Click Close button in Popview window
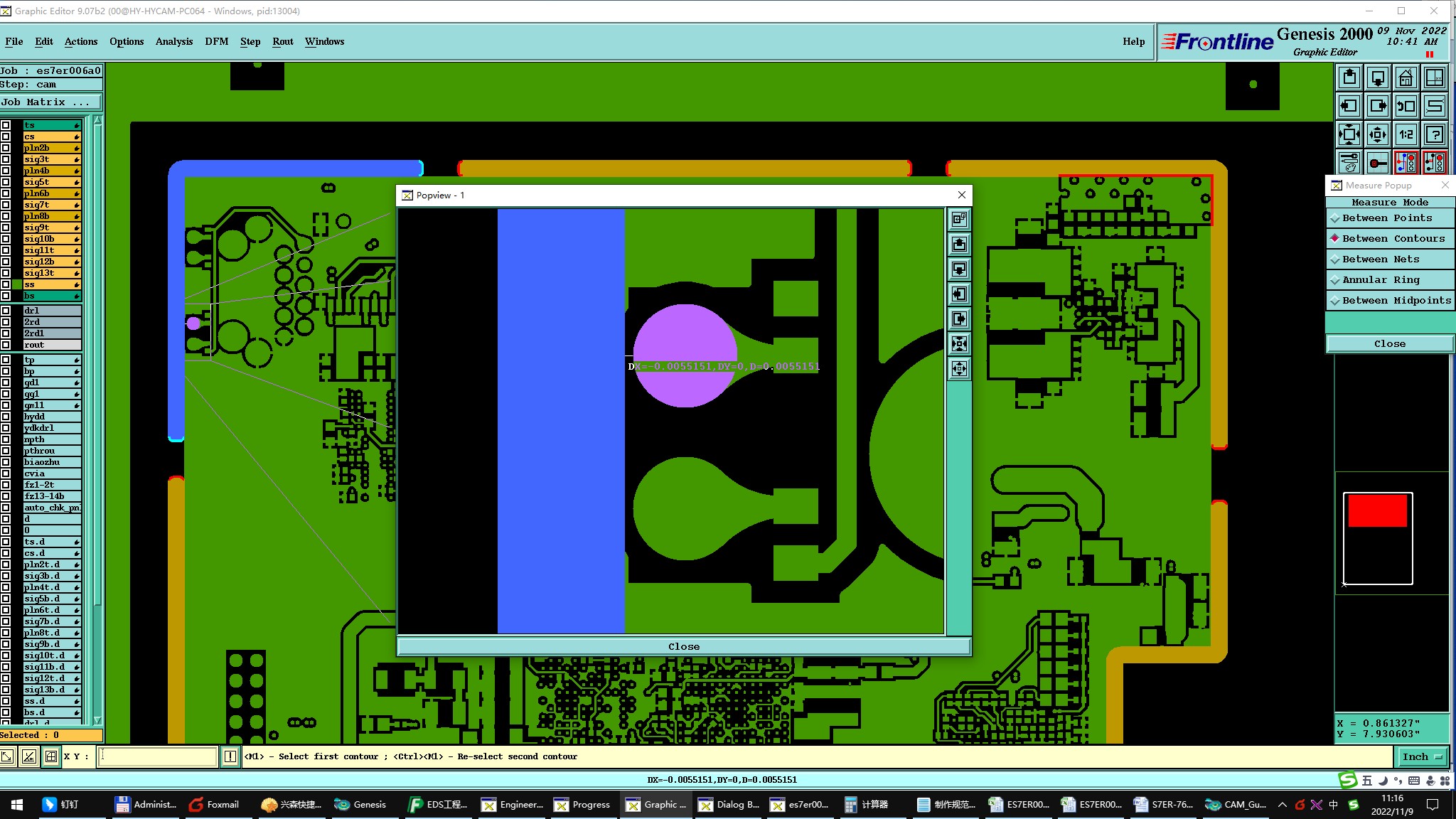The height and width of the screenshot is (819, 1456). tap(683, 646)
